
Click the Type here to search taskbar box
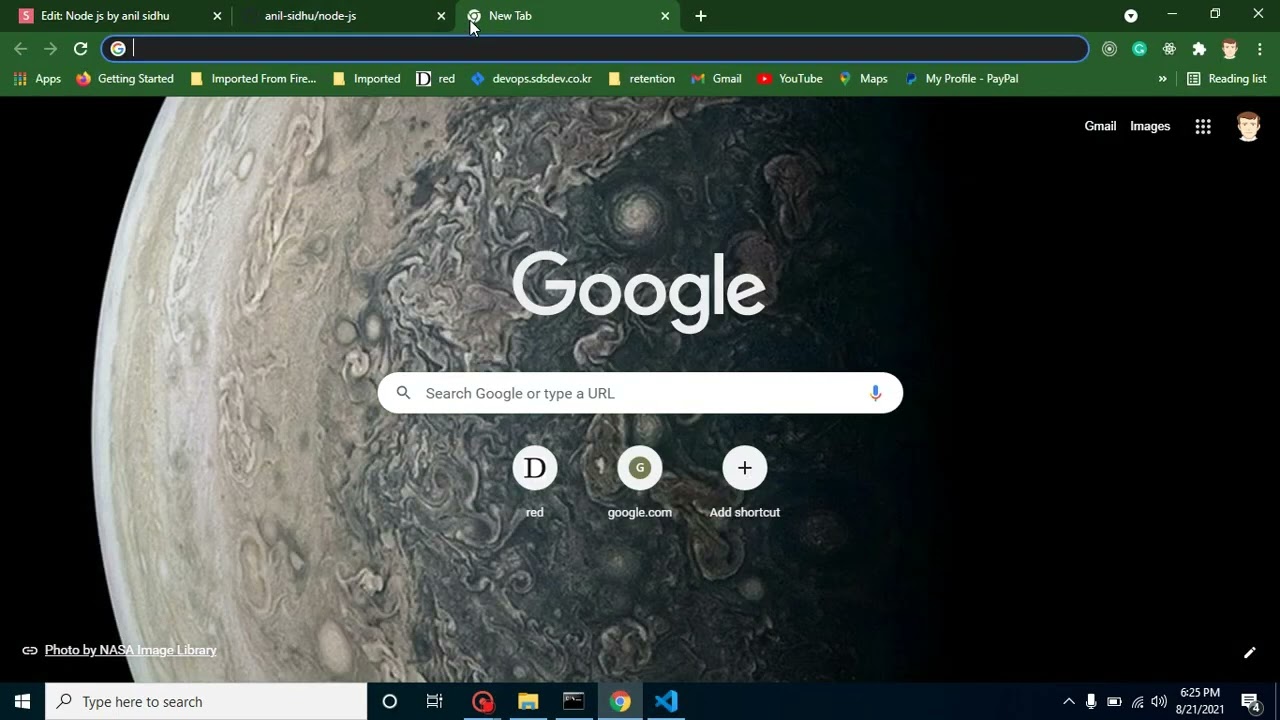click(207, 702)
